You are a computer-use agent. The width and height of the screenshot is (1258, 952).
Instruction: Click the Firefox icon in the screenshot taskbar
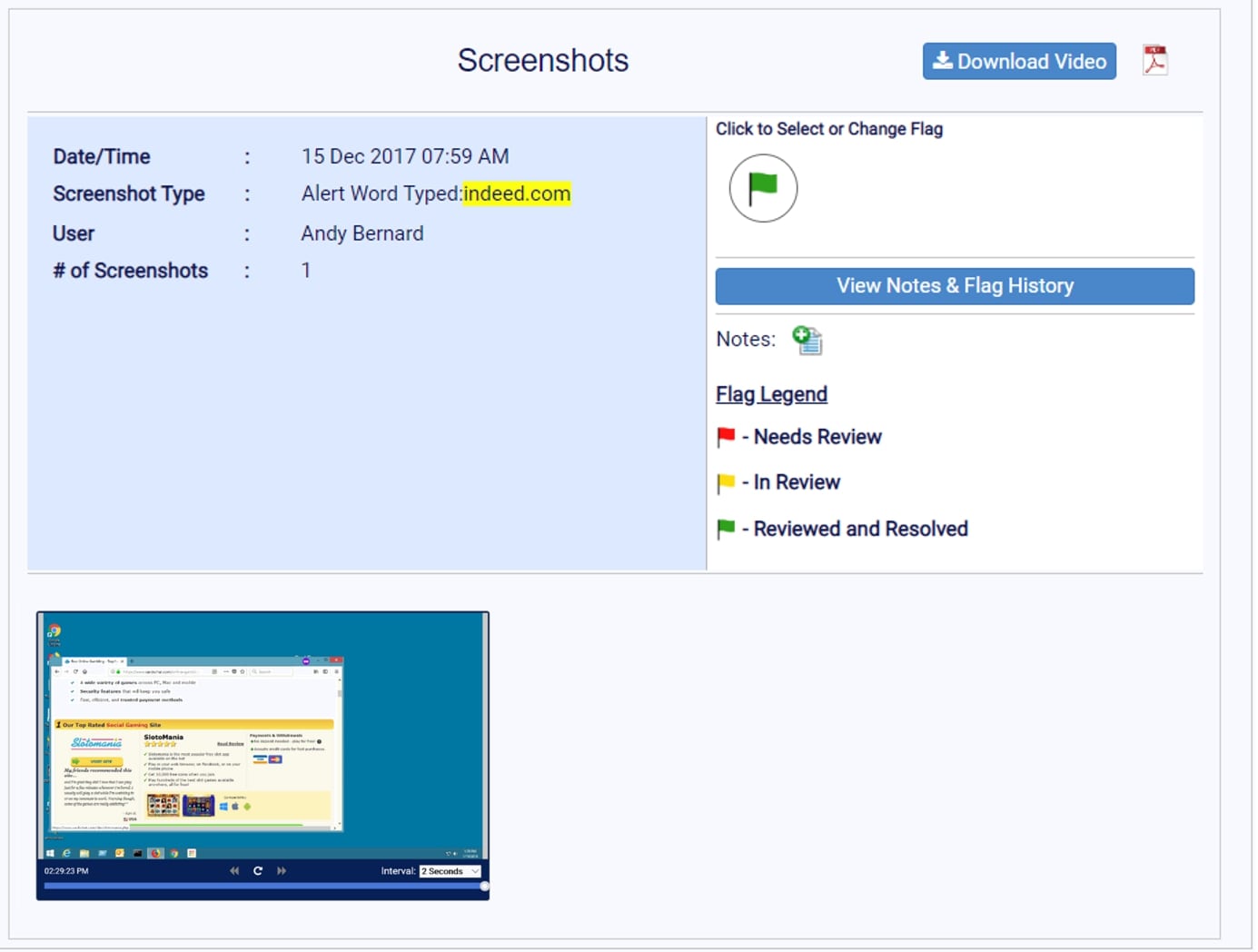coord(156,854)
